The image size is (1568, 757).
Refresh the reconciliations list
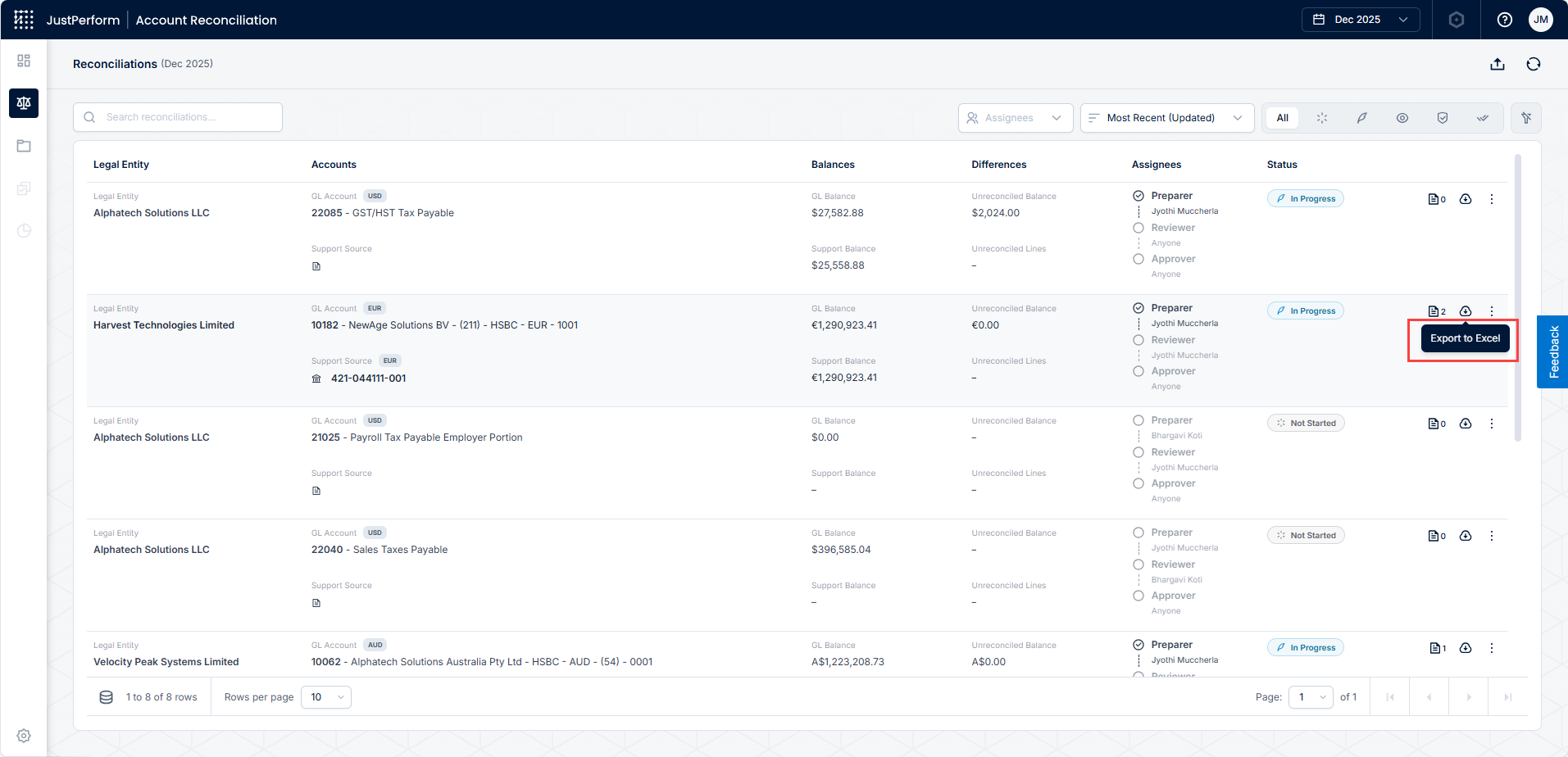click(1534, 64)
